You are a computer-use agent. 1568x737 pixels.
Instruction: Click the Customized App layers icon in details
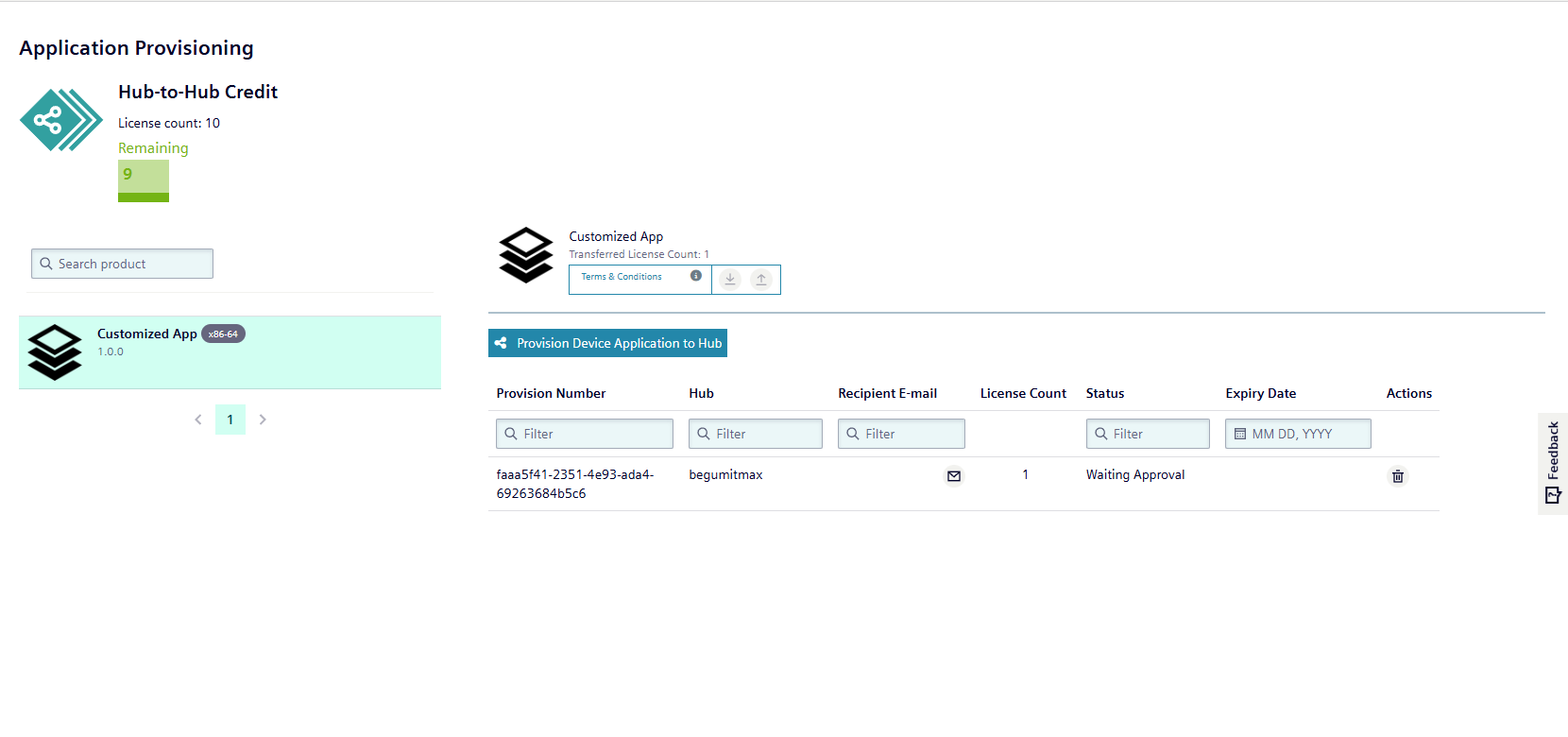526,255
